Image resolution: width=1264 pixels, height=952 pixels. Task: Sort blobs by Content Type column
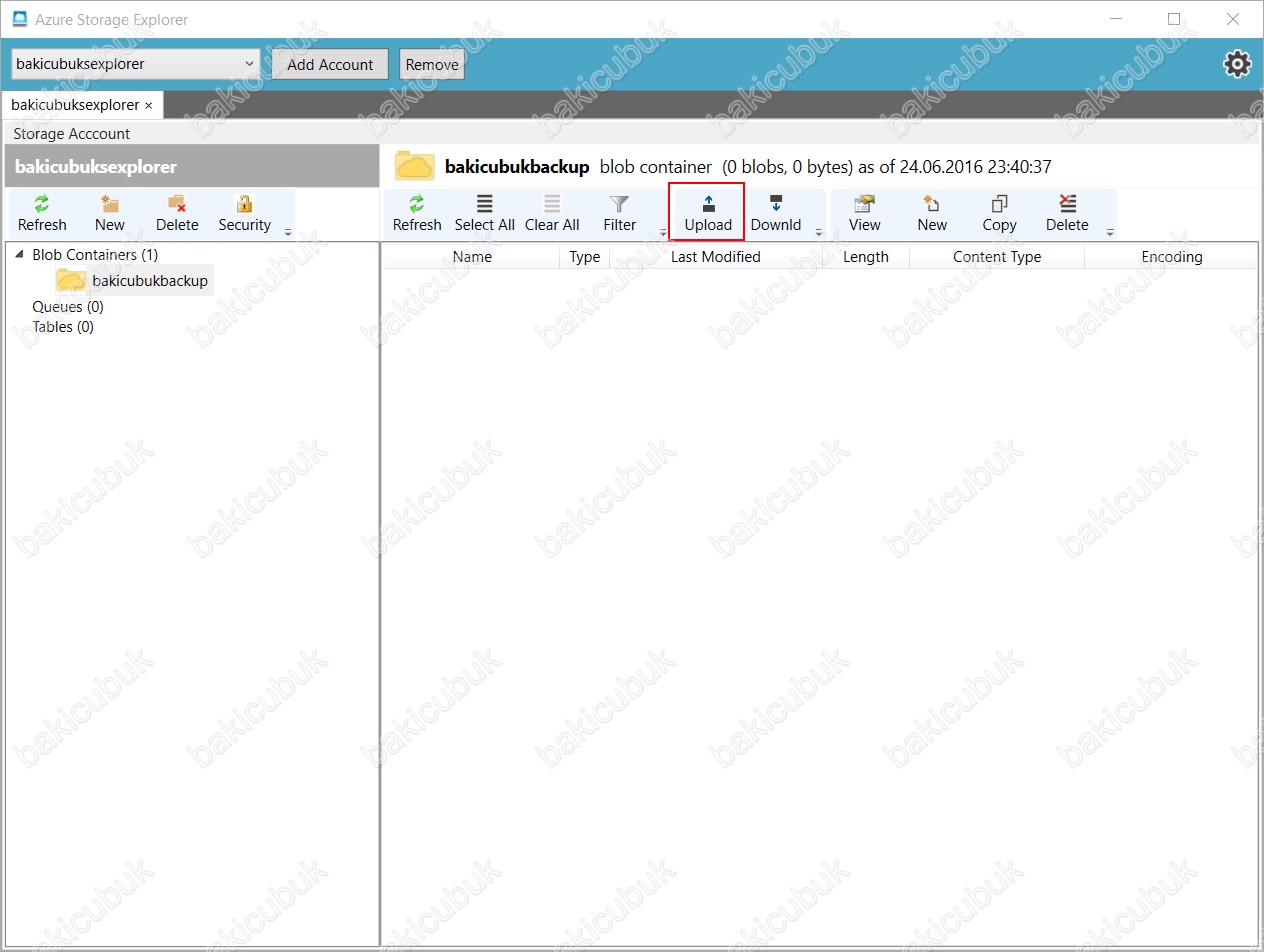click(x=997, y=257)
